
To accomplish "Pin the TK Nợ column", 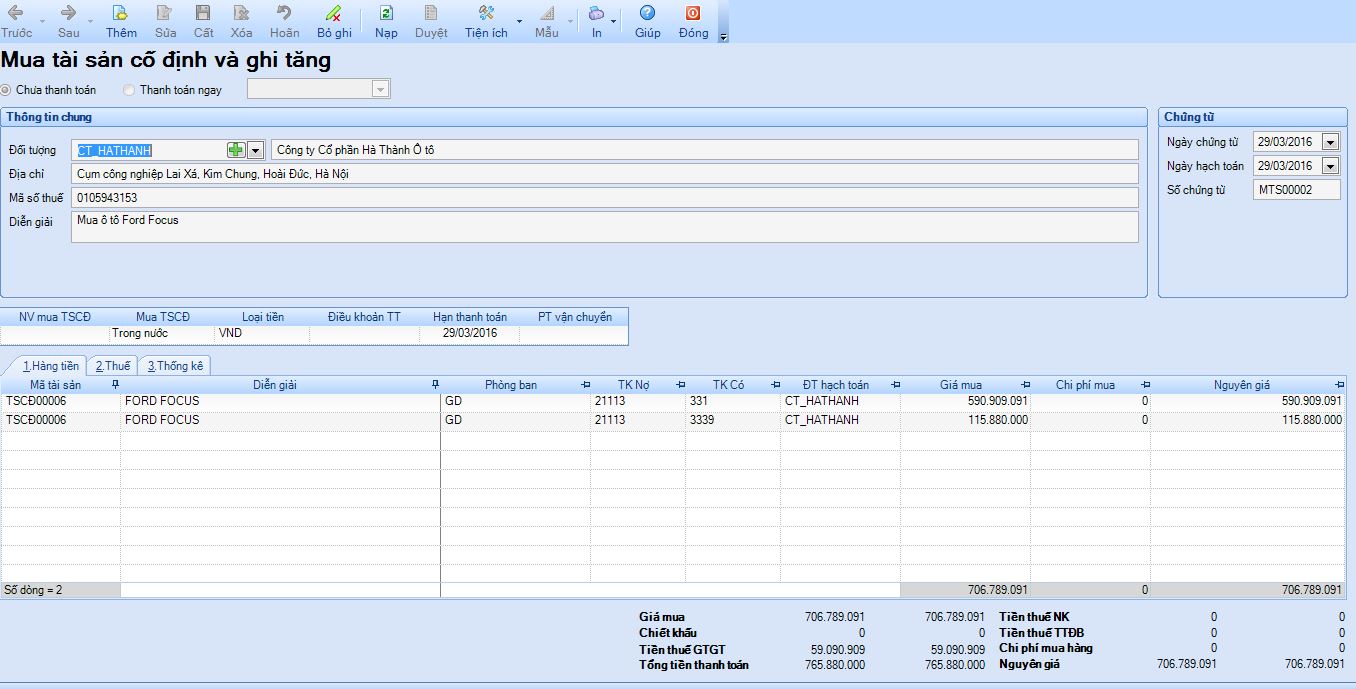I will 680,385.
